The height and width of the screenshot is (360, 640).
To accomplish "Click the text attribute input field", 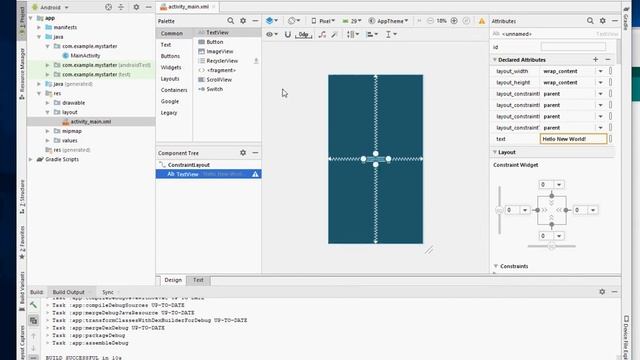I will click(x=573, y=139).
